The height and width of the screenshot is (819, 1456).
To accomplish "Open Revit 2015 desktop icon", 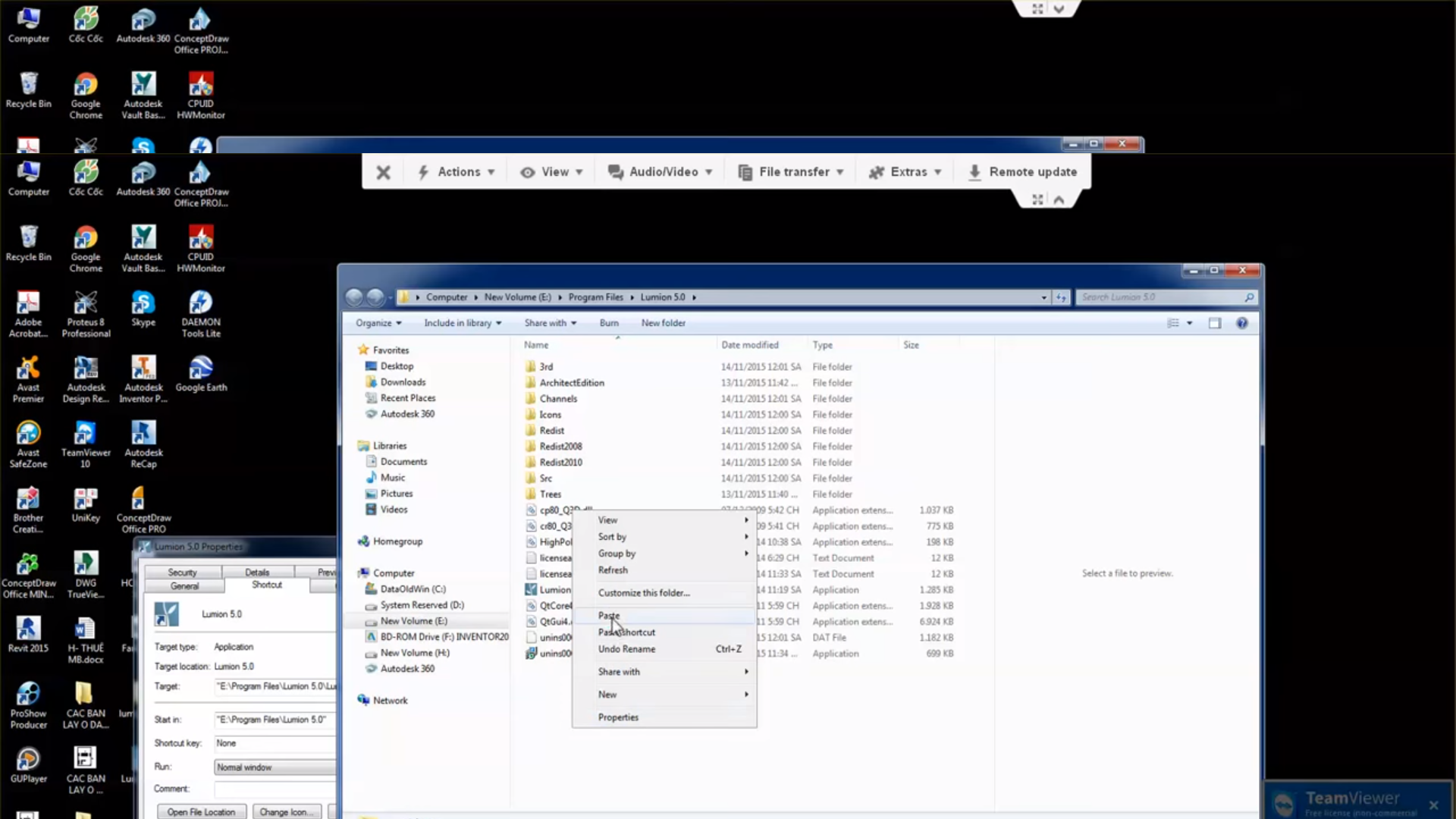I will point(28,631).
